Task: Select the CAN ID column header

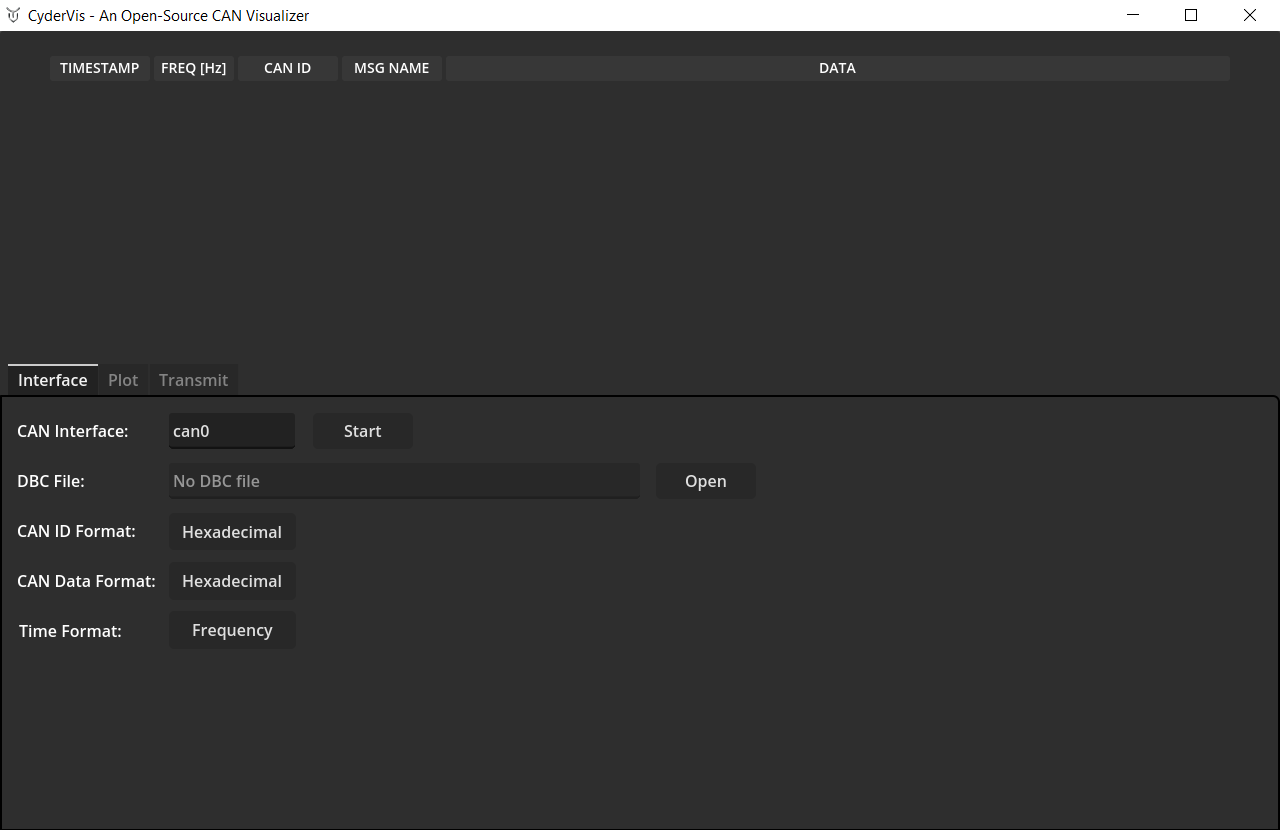Action: coord(287,68)
